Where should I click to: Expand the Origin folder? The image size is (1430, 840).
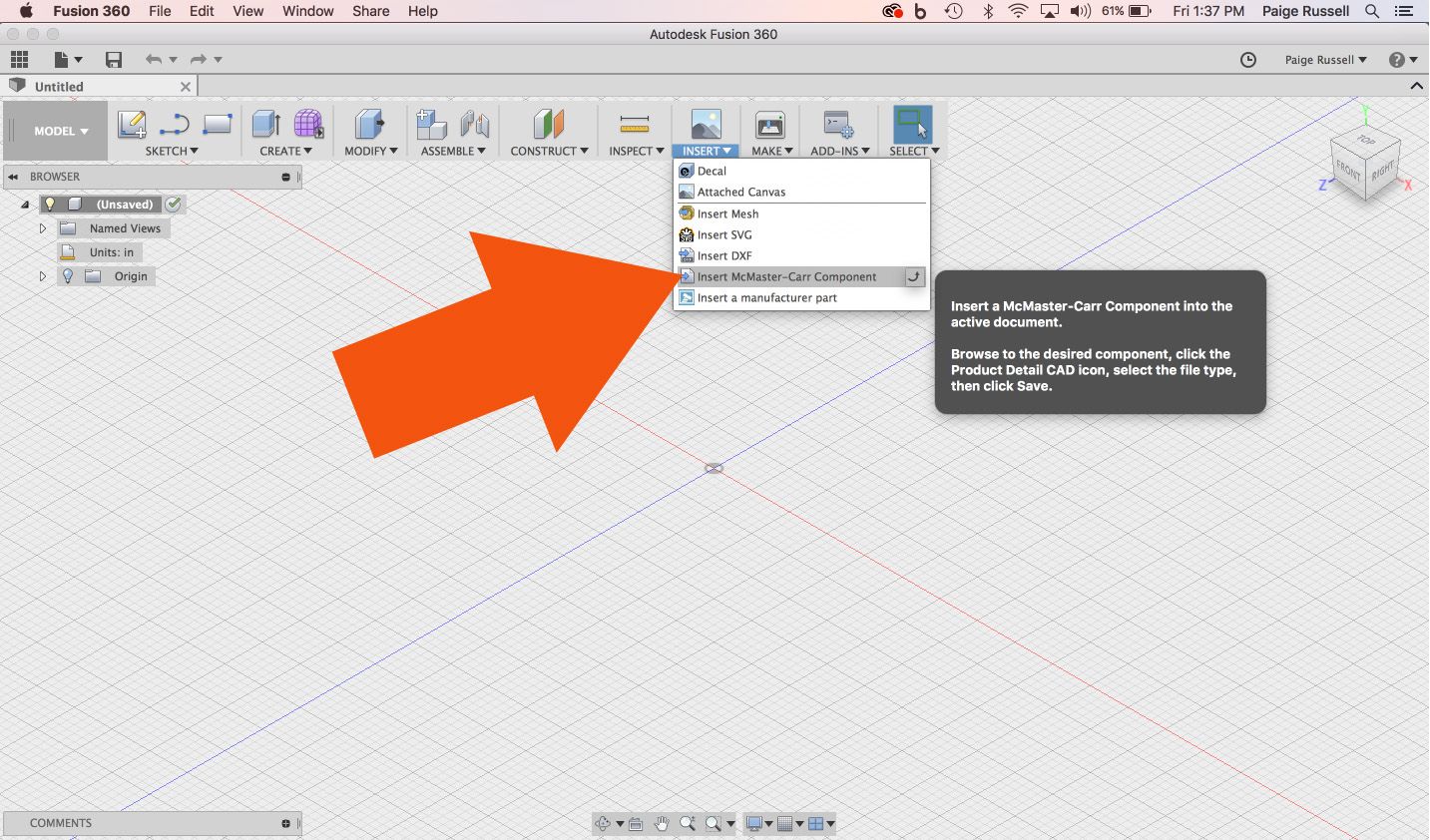[x=43, y=276]
